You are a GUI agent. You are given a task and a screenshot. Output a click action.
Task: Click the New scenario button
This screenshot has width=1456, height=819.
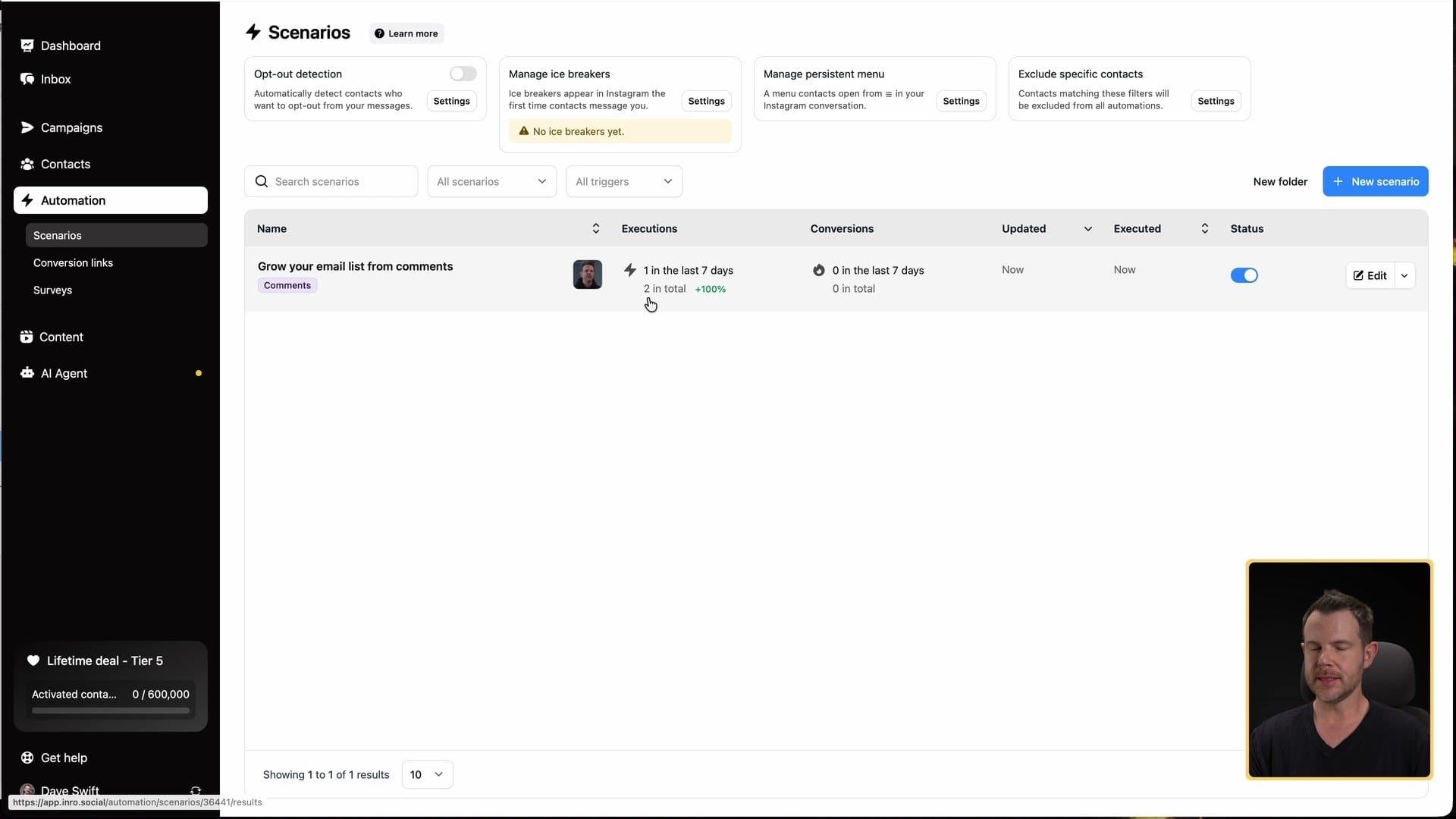tap(1376, 181)
